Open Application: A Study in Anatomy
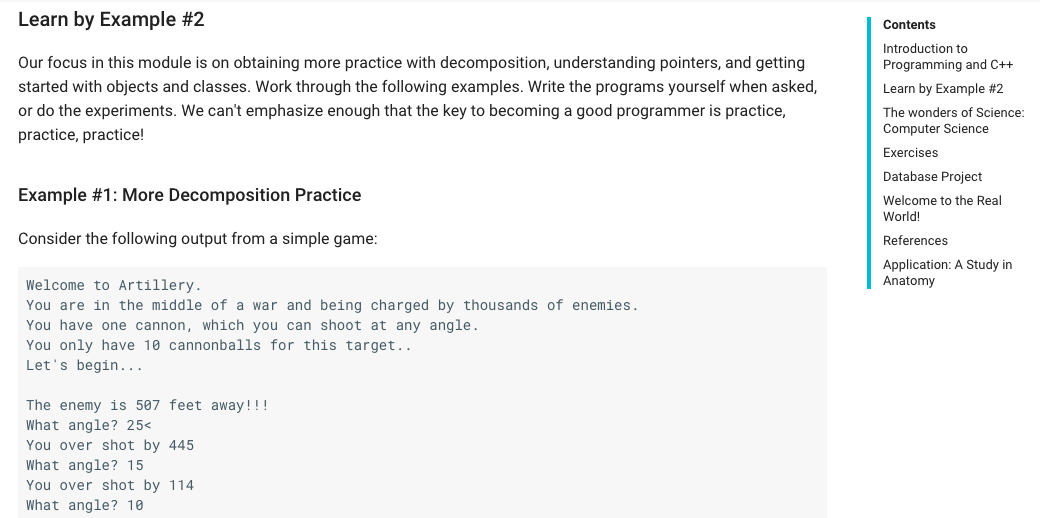 point(947,273)
